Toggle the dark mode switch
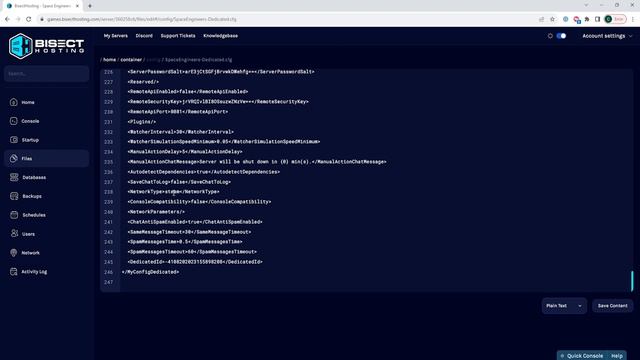Image resolution: width=640 pixels, height=360 pixels. [x=561, y=36]
